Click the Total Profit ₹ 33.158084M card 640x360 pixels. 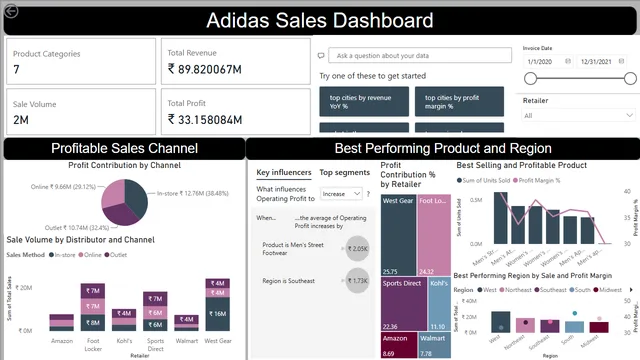[x=236, y=112]
